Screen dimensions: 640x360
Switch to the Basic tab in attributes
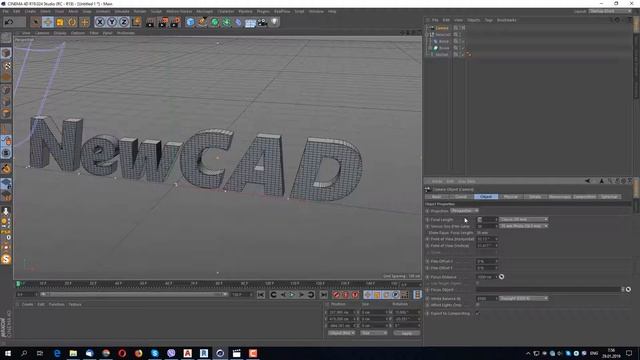[x=437, y=197]
